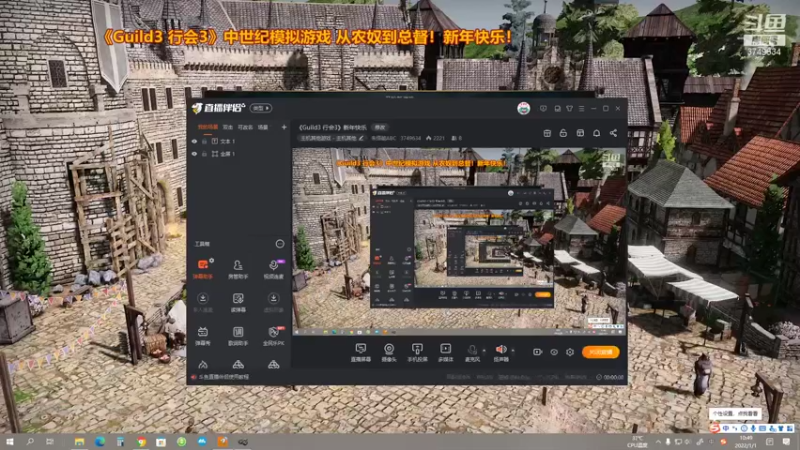Click the shield-like icon in title bar
This screenshot has height=450, width=800.
(543, 109)
